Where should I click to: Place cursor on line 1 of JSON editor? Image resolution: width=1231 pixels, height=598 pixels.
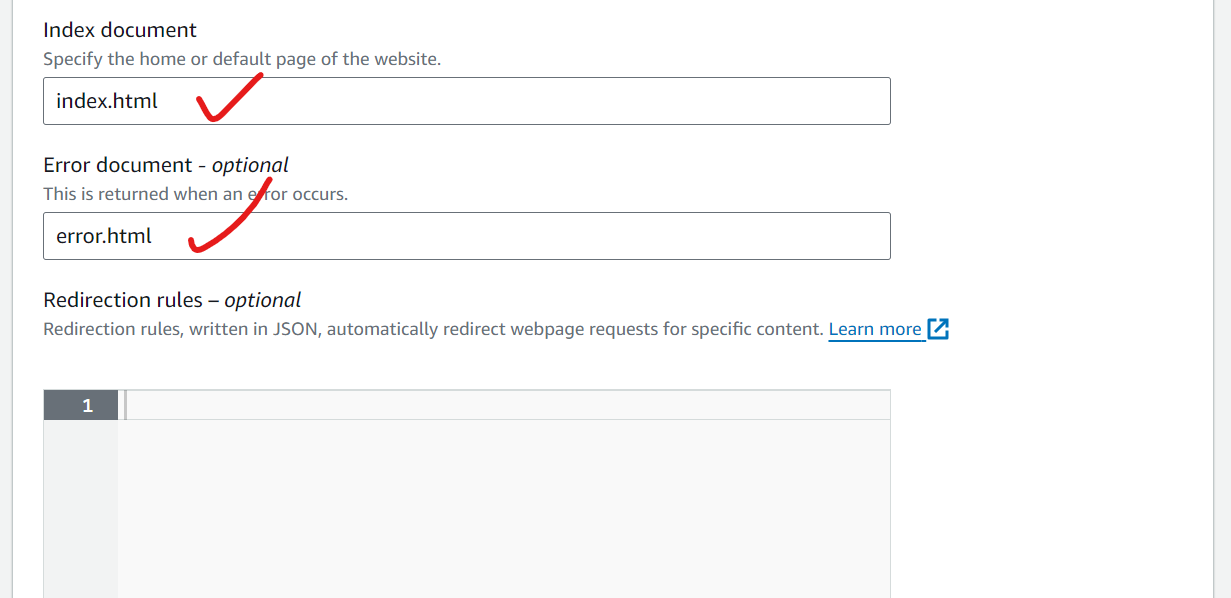[500, 405]
